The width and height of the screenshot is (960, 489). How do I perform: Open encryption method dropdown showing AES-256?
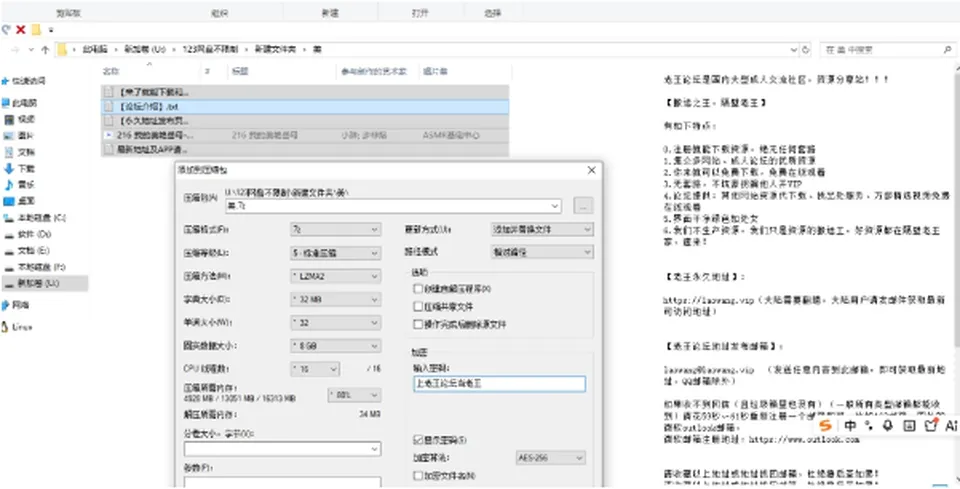click(550, 458)
